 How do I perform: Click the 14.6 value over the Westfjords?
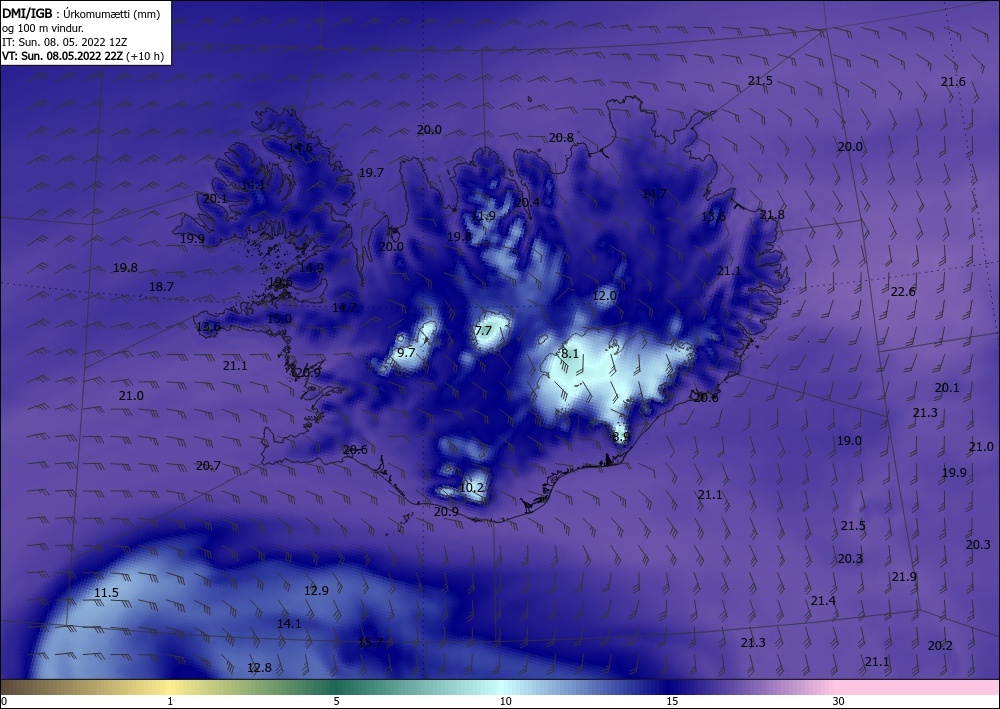(300, 147)
